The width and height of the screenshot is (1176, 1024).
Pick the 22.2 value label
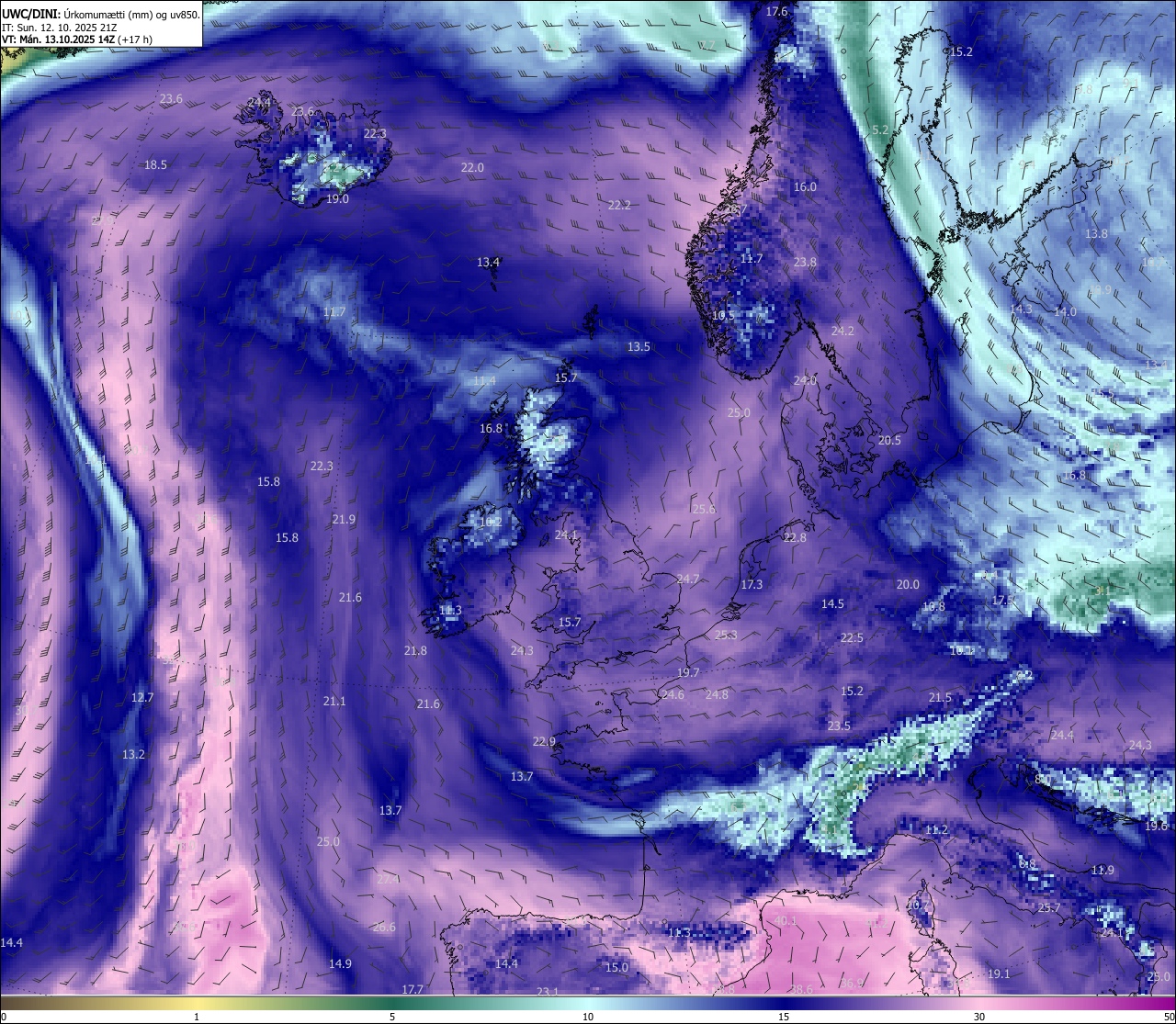pos(620,205)
